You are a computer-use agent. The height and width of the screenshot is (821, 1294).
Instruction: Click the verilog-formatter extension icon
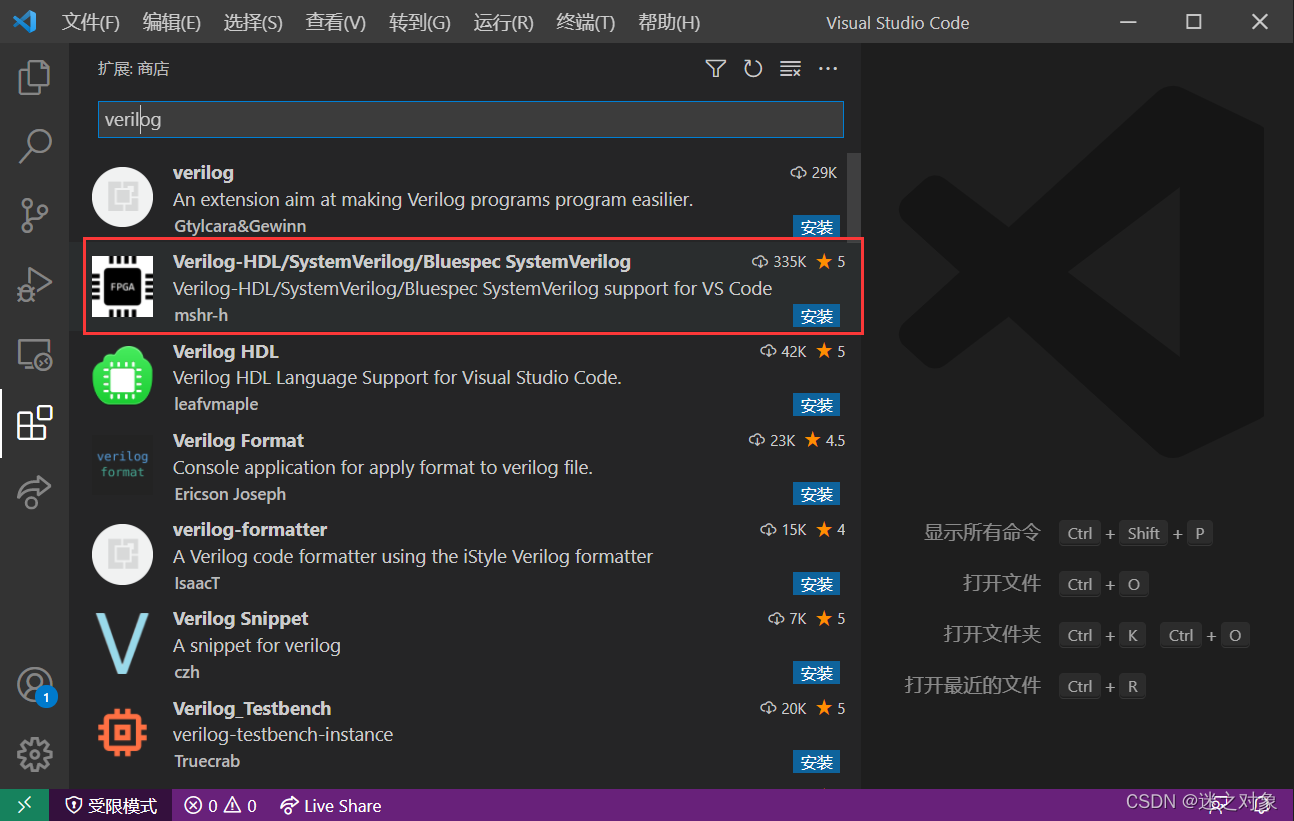pos(122,554)
